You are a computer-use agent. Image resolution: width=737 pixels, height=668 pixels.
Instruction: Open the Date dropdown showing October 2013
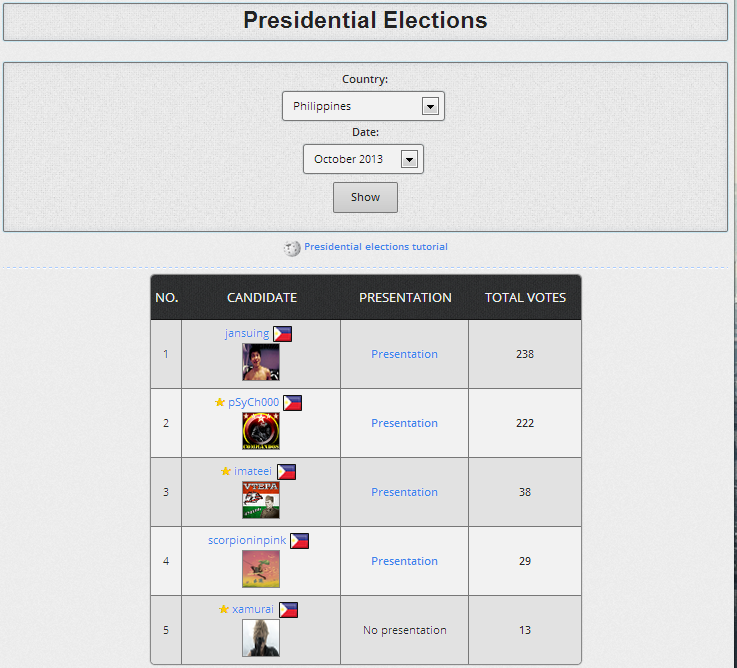pyautogui.click(x=363, y=159)
